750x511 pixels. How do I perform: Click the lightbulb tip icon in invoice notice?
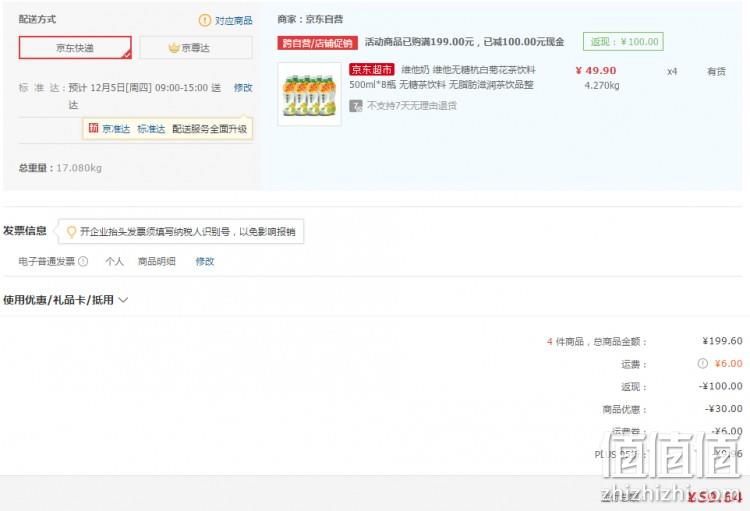(x=71, y=232)
